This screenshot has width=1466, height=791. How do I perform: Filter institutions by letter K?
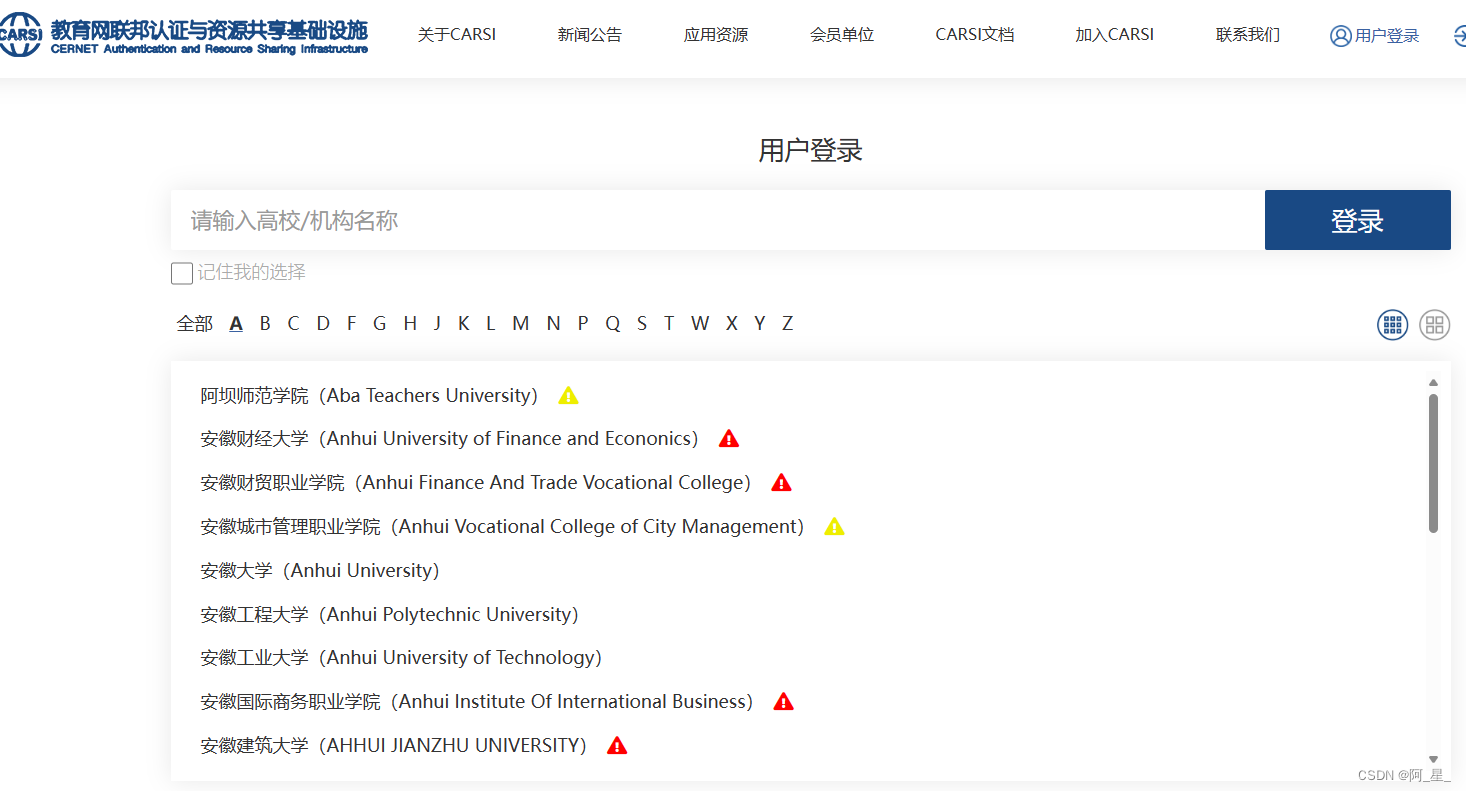pyautogui.click(x=464, y=323)
